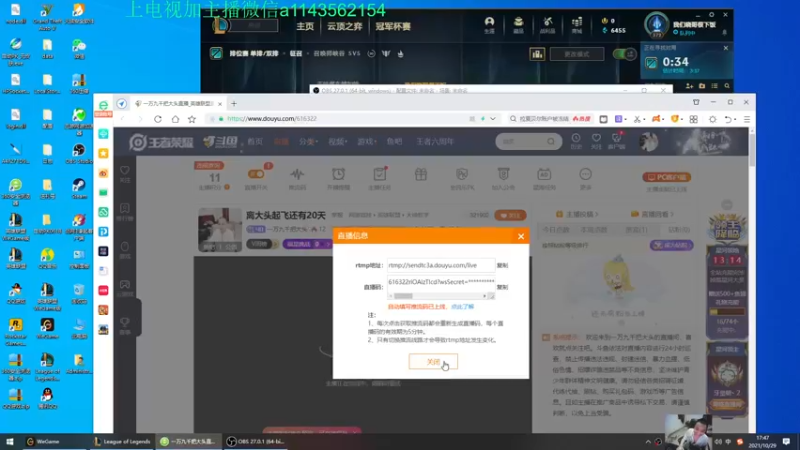The image size is (800, 450).
Task: Click the alarm clock reminder icon
Action: [338, 174]
